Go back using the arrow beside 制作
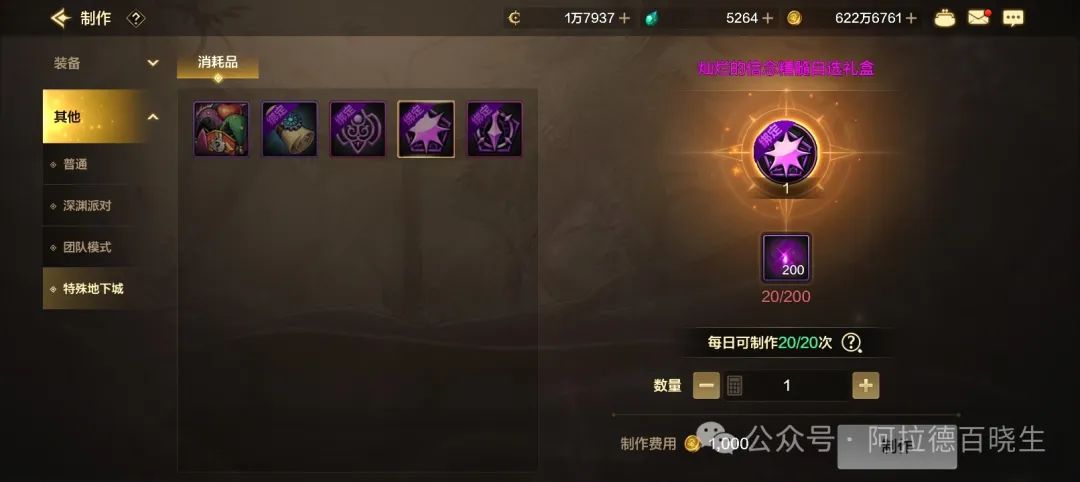1080x482 pixels. [x=61, y=18]
